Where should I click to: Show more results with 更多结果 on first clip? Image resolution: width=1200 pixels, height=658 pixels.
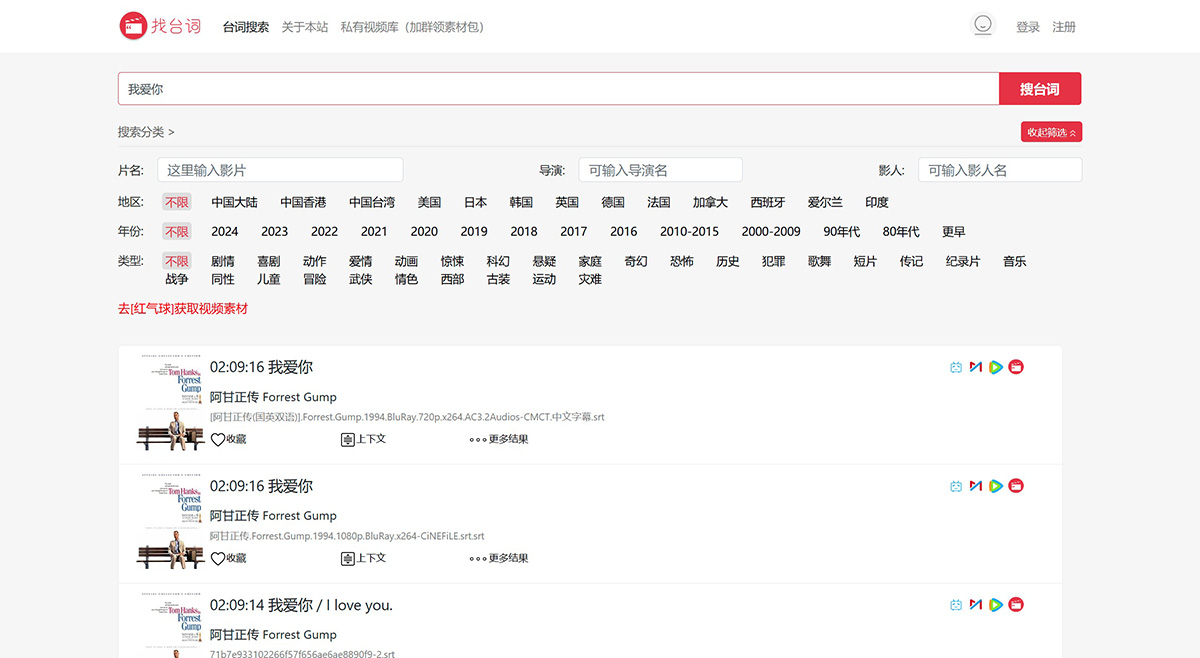tap(498, 438)
